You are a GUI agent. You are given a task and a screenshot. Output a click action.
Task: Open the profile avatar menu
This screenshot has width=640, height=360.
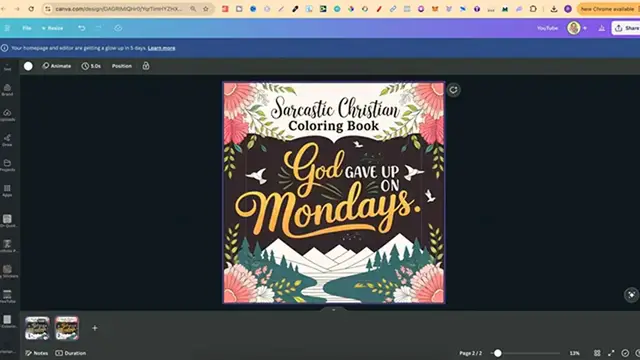click(x=573, y=28)
